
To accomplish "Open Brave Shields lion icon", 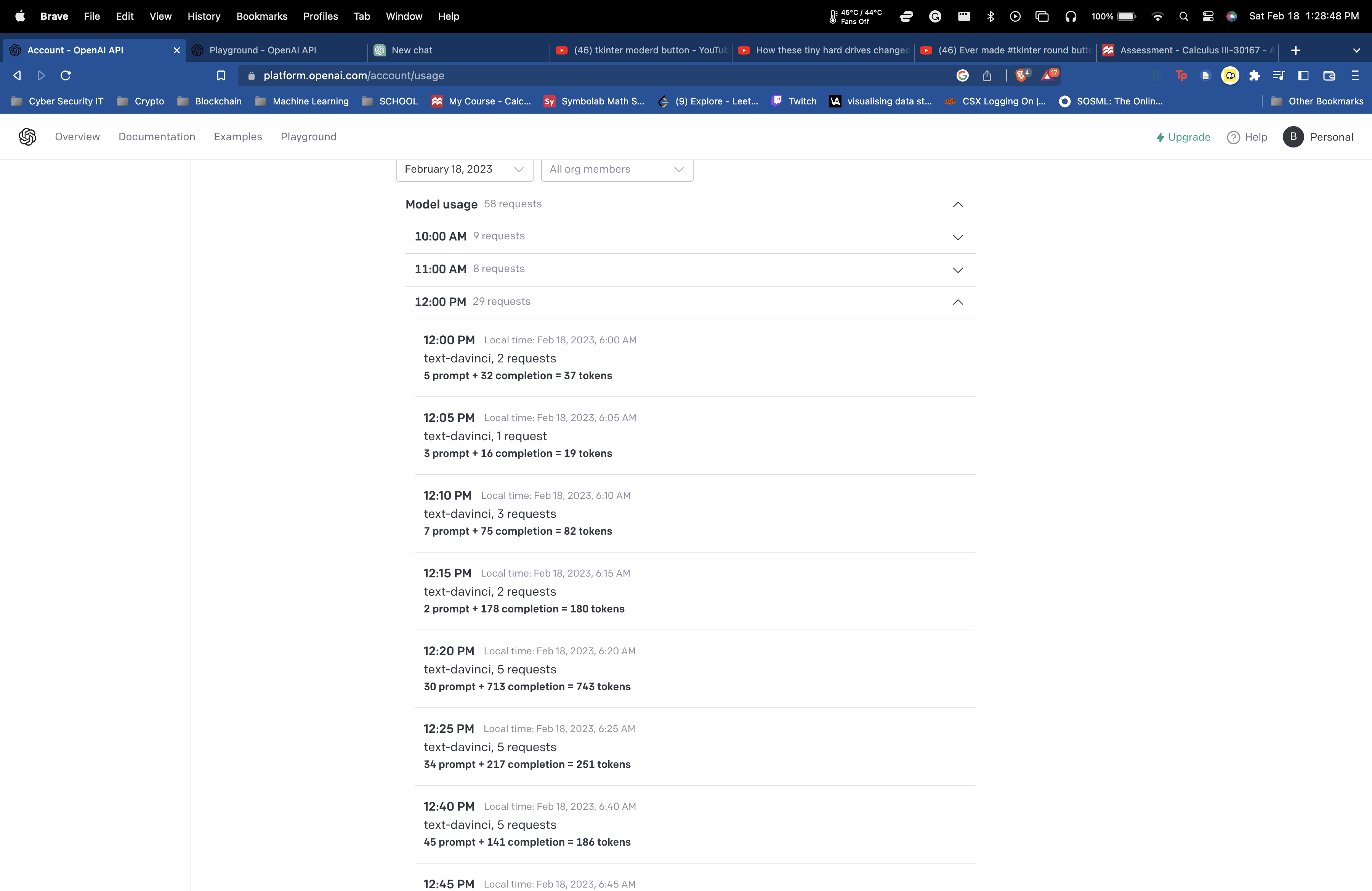I will 1021,75.
